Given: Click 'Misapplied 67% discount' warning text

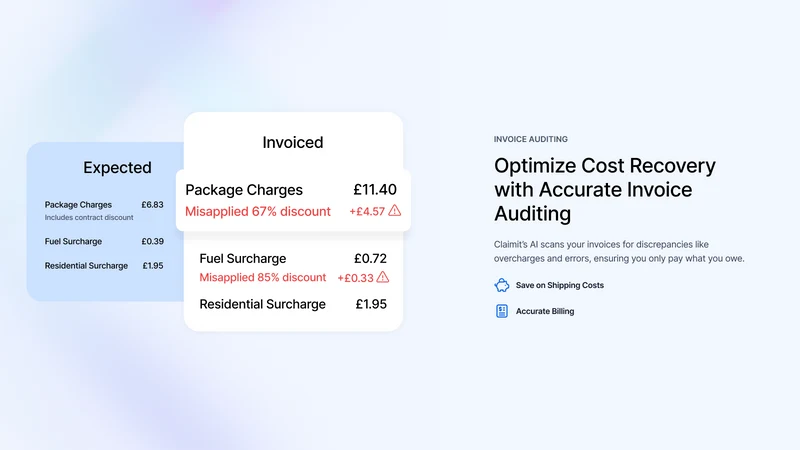Looking at the screenshot, I should [258, 211].
